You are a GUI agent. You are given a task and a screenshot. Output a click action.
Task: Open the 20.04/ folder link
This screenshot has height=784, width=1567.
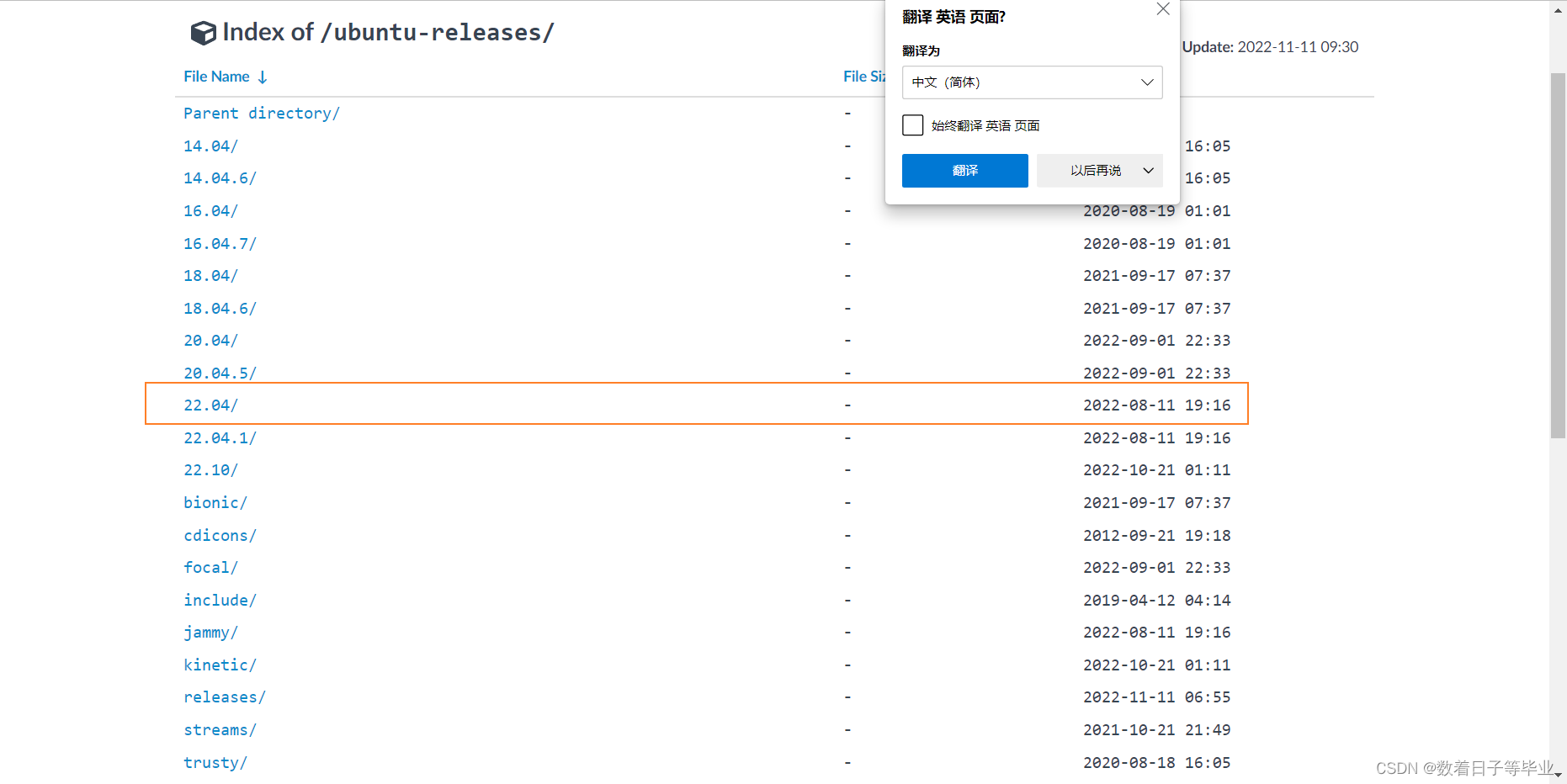210,341
